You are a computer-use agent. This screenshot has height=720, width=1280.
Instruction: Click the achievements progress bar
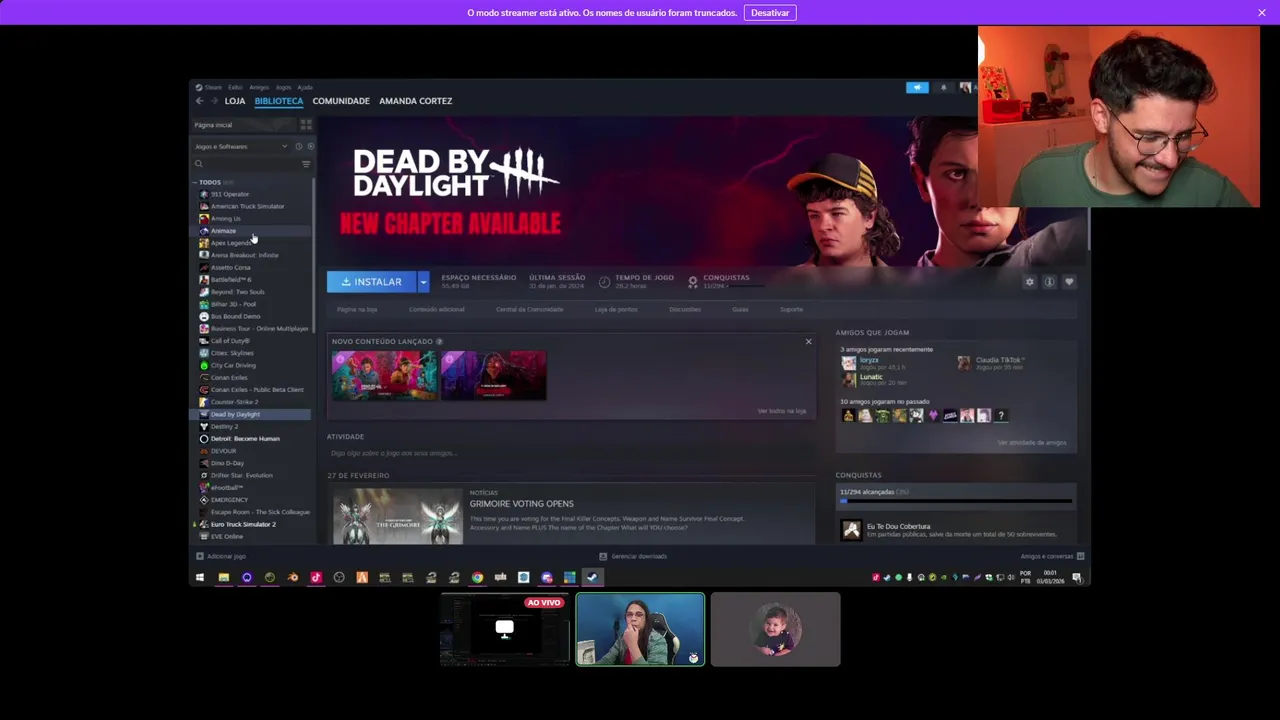tap(955, 501)
